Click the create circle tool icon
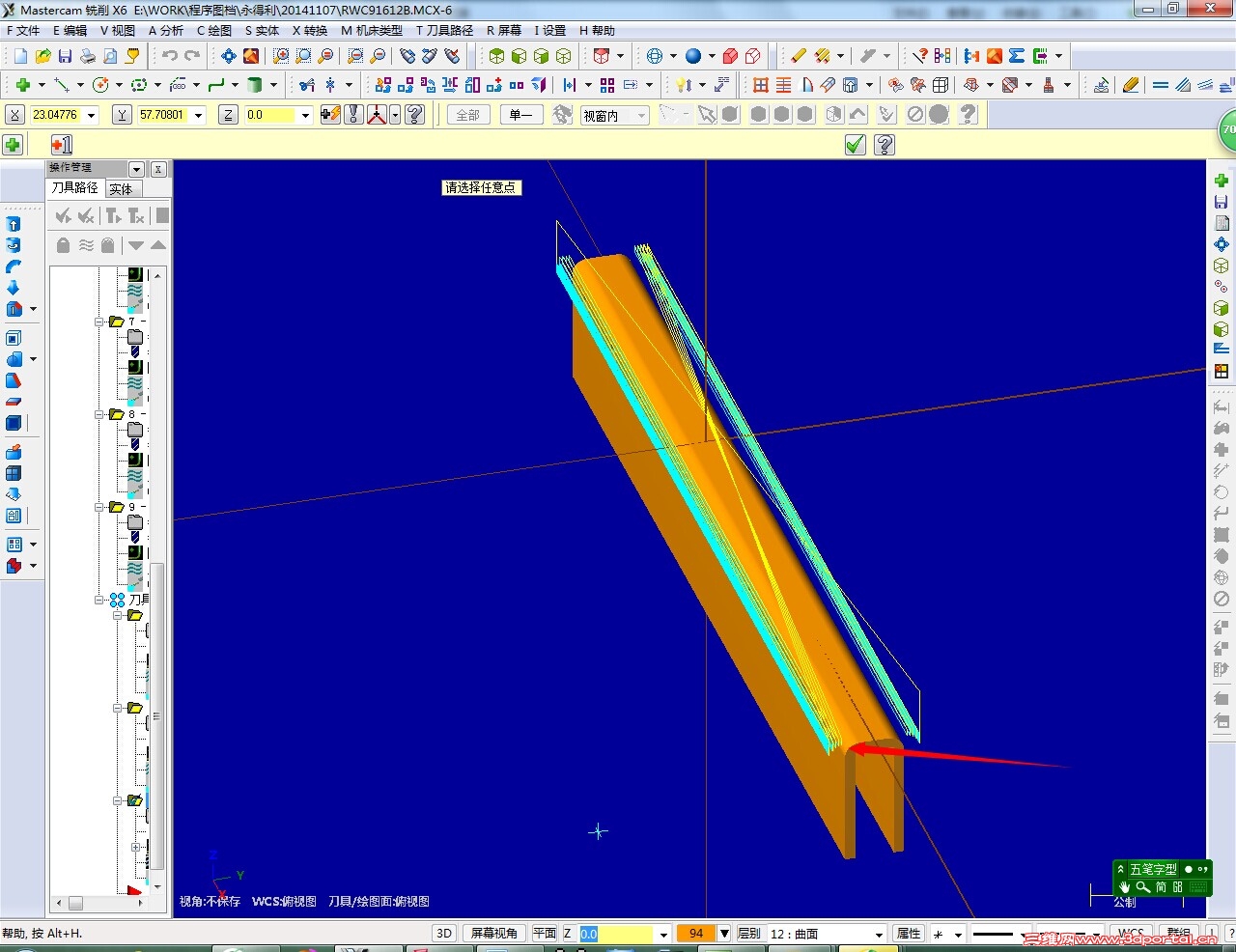The width and height of the screenshot is (1236, 952). [100, 85]
